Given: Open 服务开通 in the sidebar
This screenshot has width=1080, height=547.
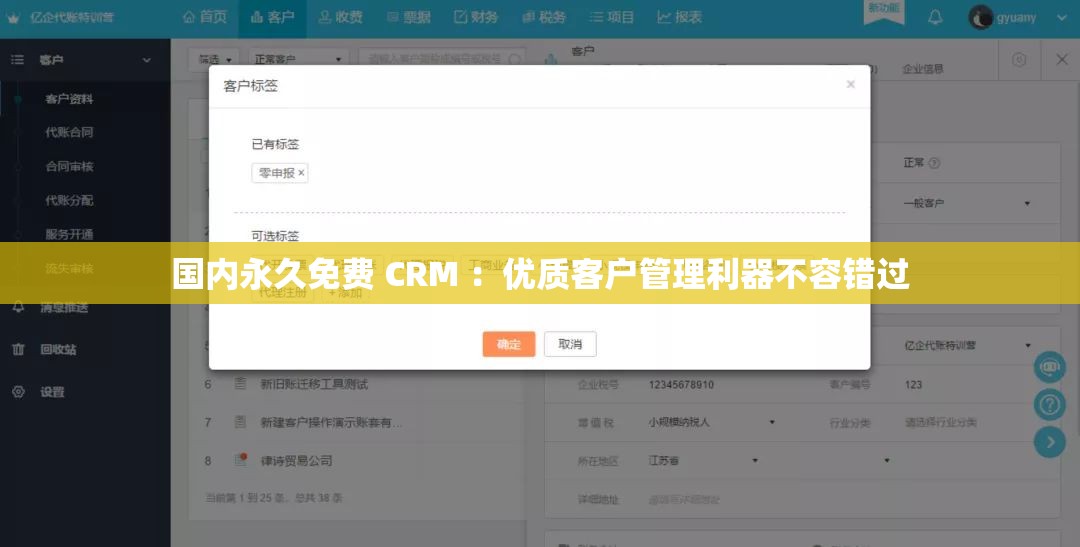Looking at the screenshot, I should [69, 234].
